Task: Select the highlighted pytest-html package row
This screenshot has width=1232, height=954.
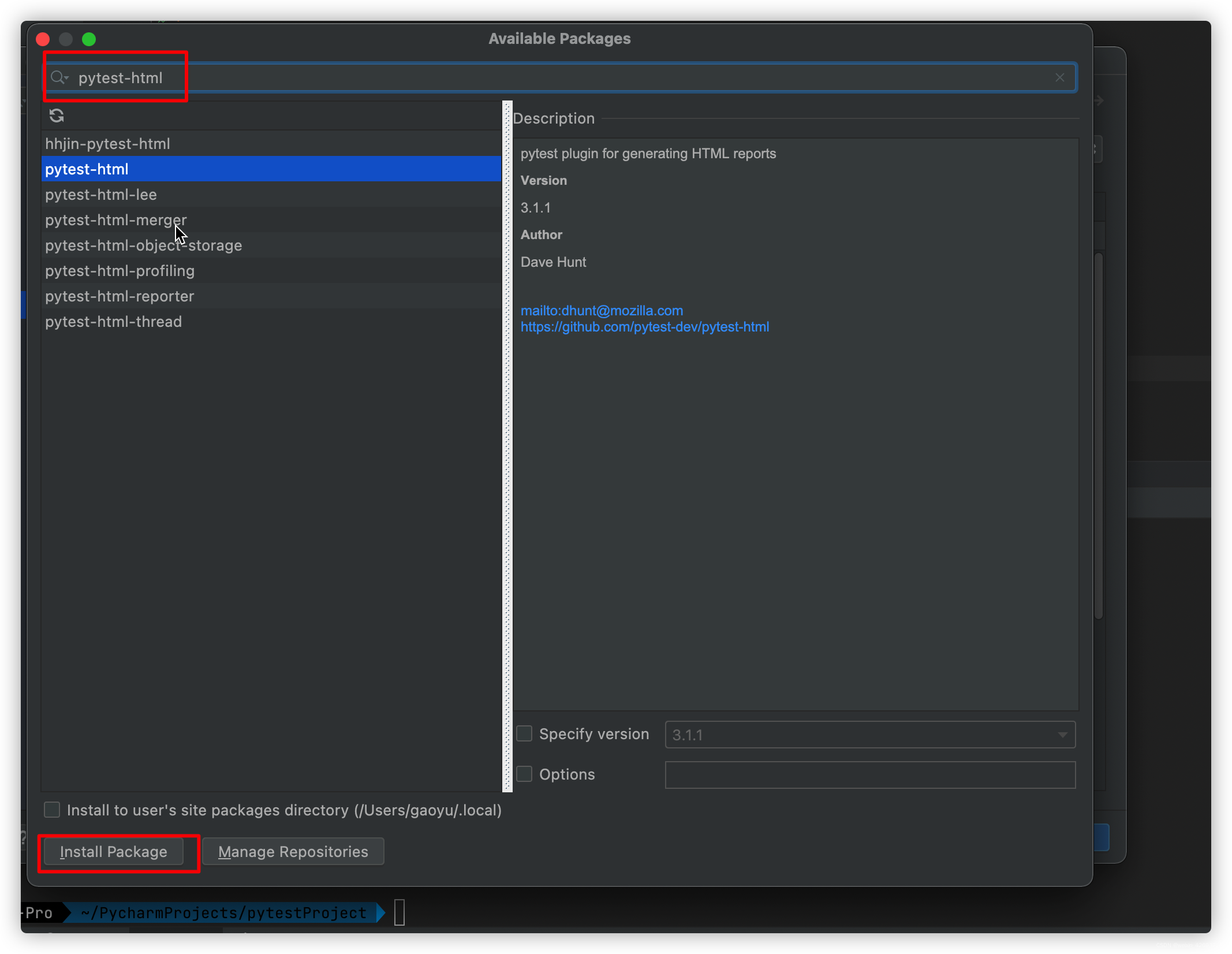Action: tap(271, 169)
